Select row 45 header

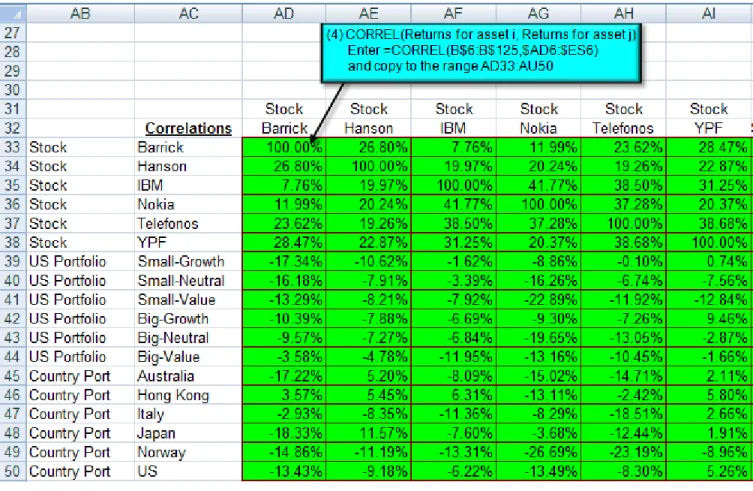point(13,376)
